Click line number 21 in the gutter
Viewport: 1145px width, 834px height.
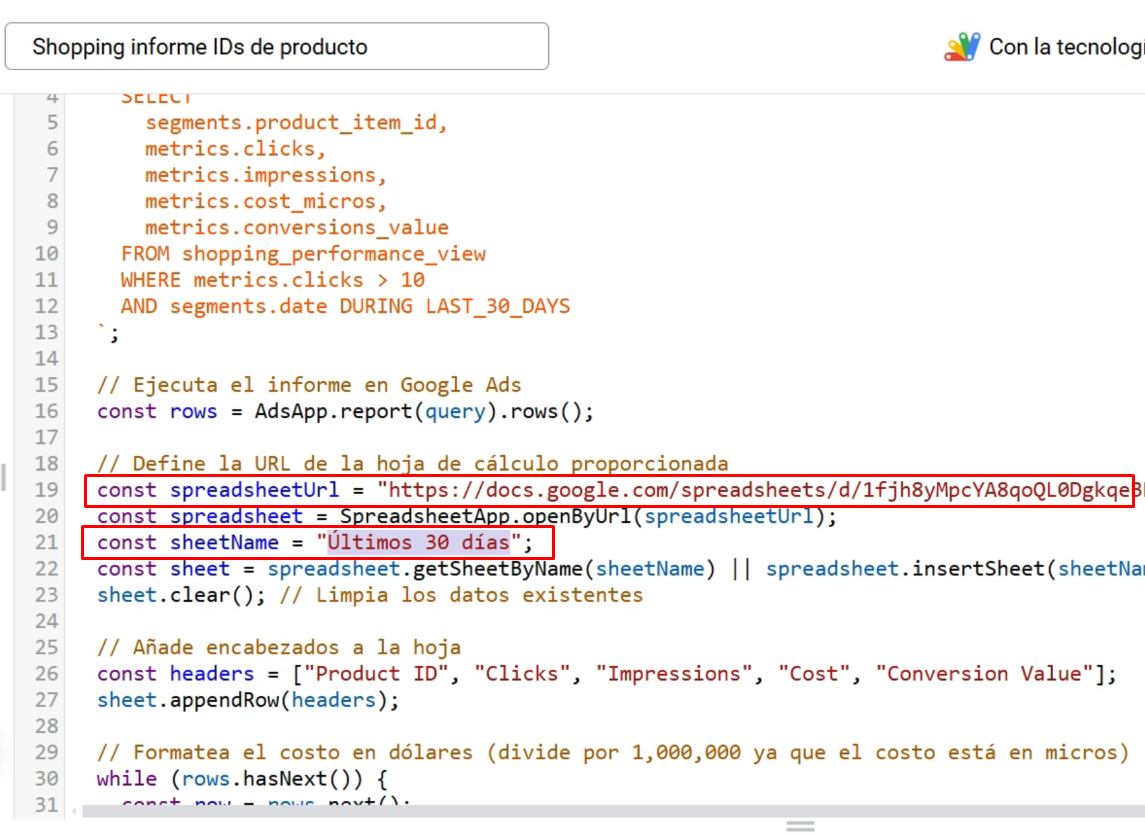[47, 543]
